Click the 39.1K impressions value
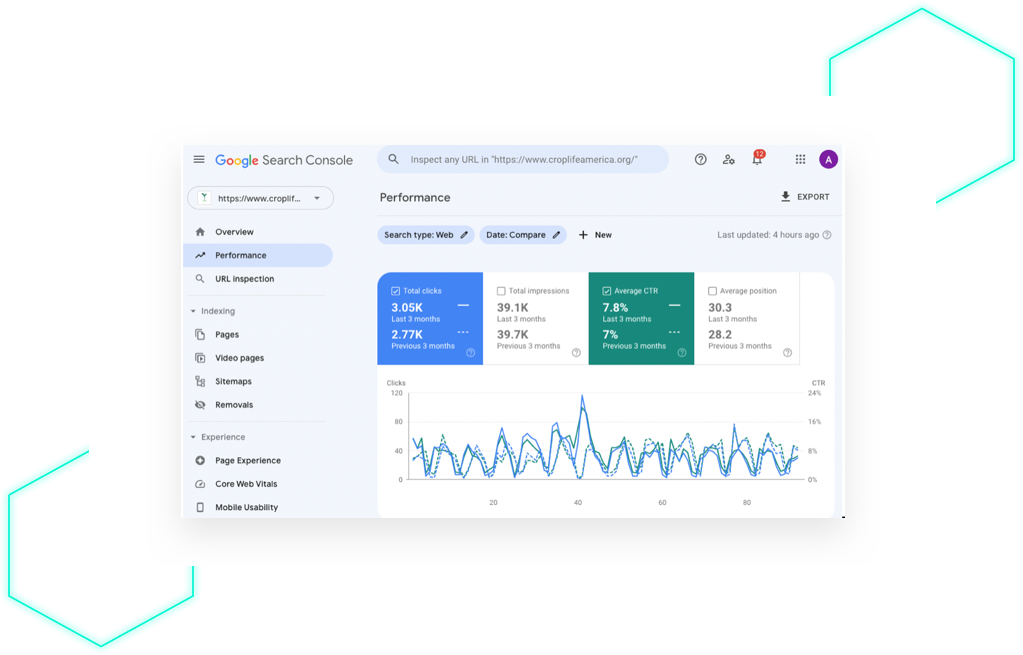The width and height of the screenshot is (1023, 655). click(x=513, y=307)
